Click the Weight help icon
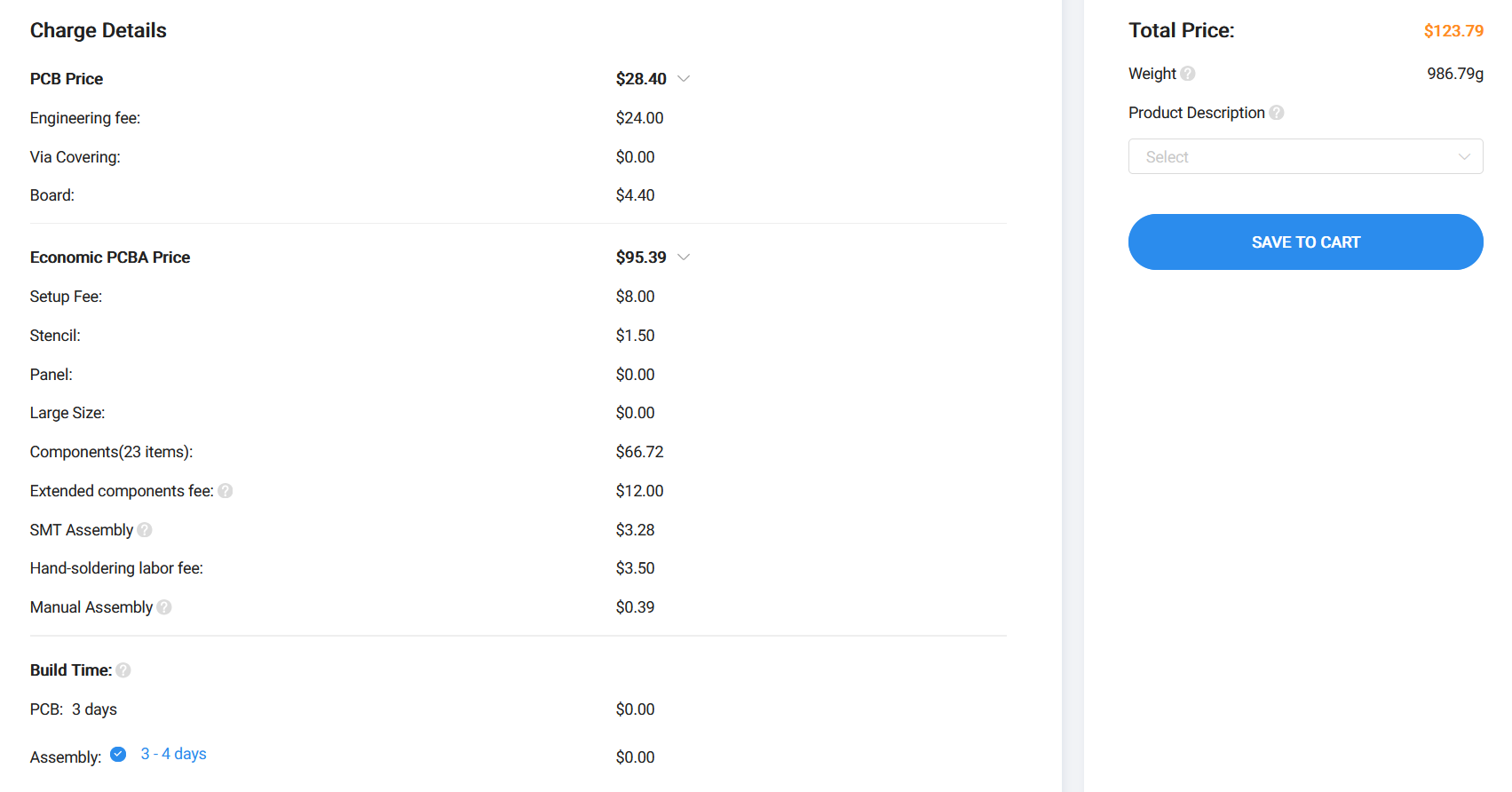Screen dimensions: 1512x792 pyautogui.click(x=1188, y=74)
